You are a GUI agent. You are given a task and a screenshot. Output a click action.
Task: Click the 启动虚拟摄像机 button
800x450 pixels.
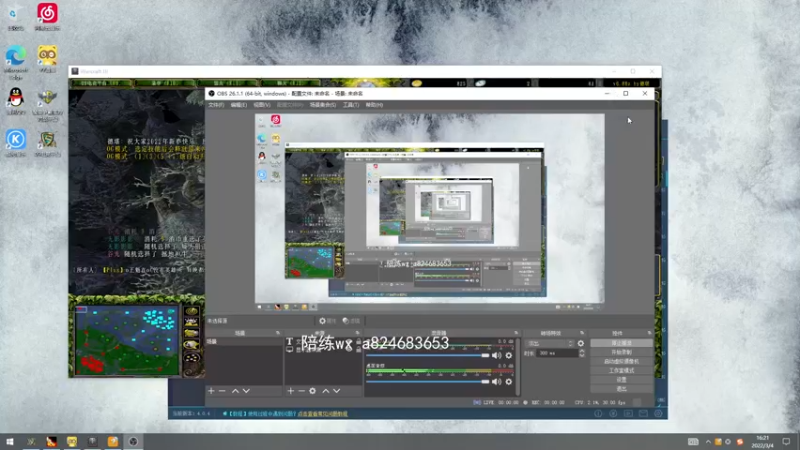pos(621,361)
